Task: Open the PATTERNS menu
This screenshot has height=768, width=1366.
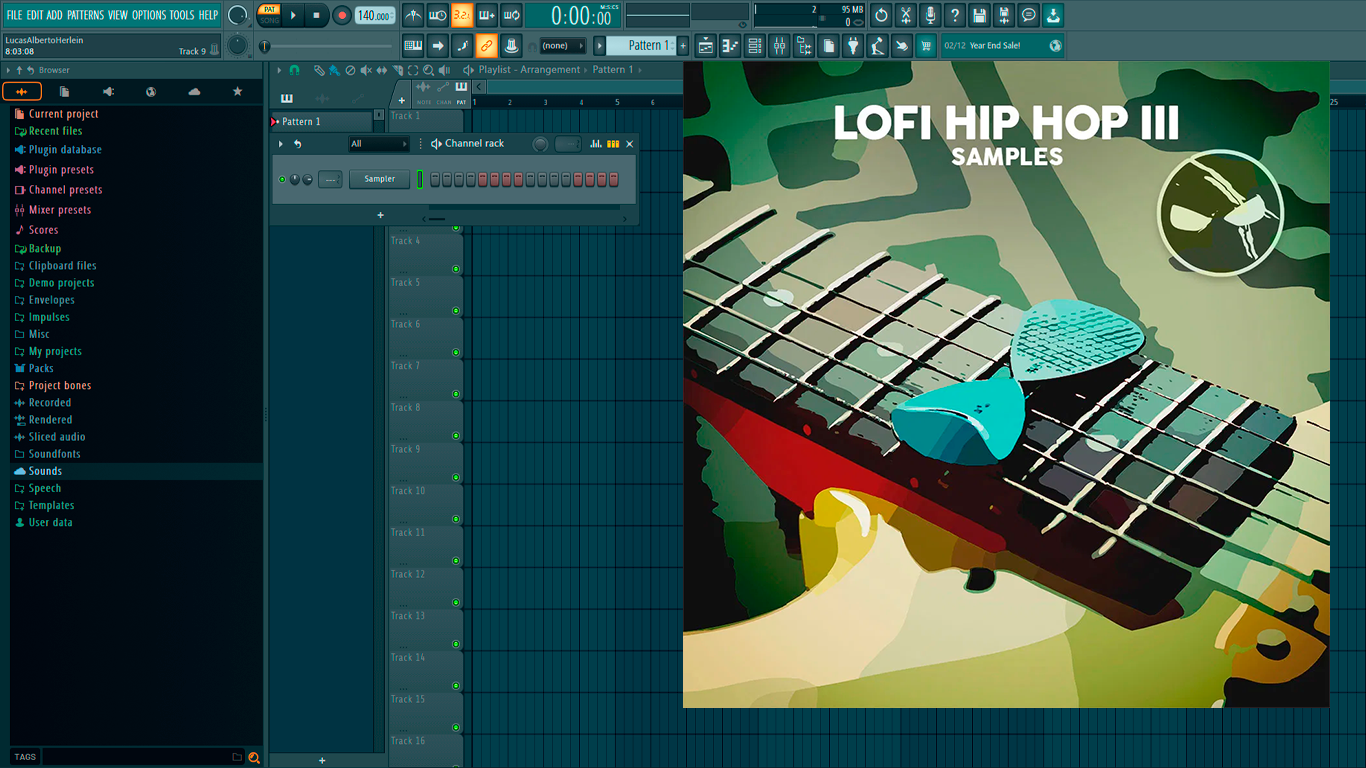Action: click(85, 15)
